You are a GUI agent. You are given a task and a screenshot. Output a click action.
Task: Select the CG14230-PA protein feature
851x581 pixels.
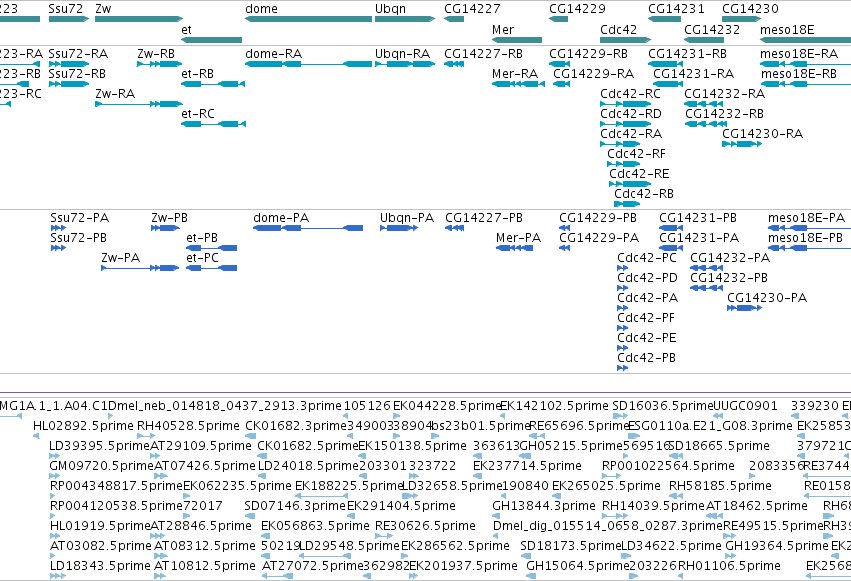click(x=745, y=308)
